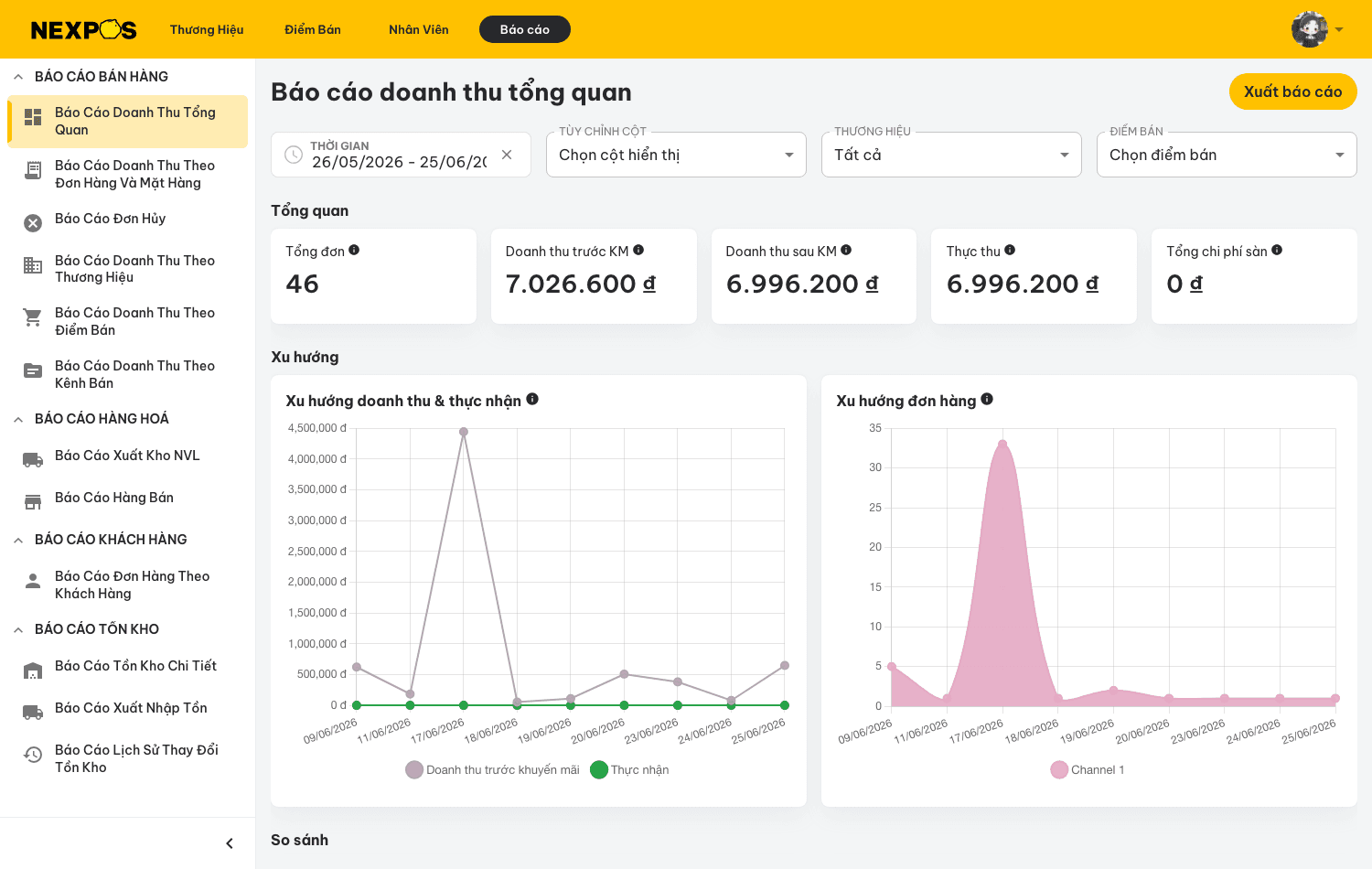Screen dimensions: 1372x869
Task: Open the Thương hiệu dropdown
Action: pyautogui.click(x=951, y=155)
